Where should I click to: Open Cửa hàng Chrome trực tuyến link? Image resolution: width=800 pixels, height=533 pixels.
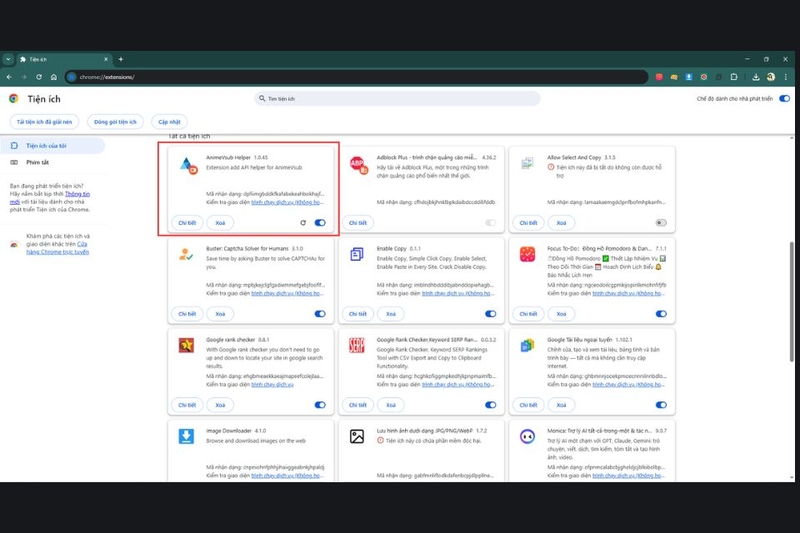[x=58, y=252]
